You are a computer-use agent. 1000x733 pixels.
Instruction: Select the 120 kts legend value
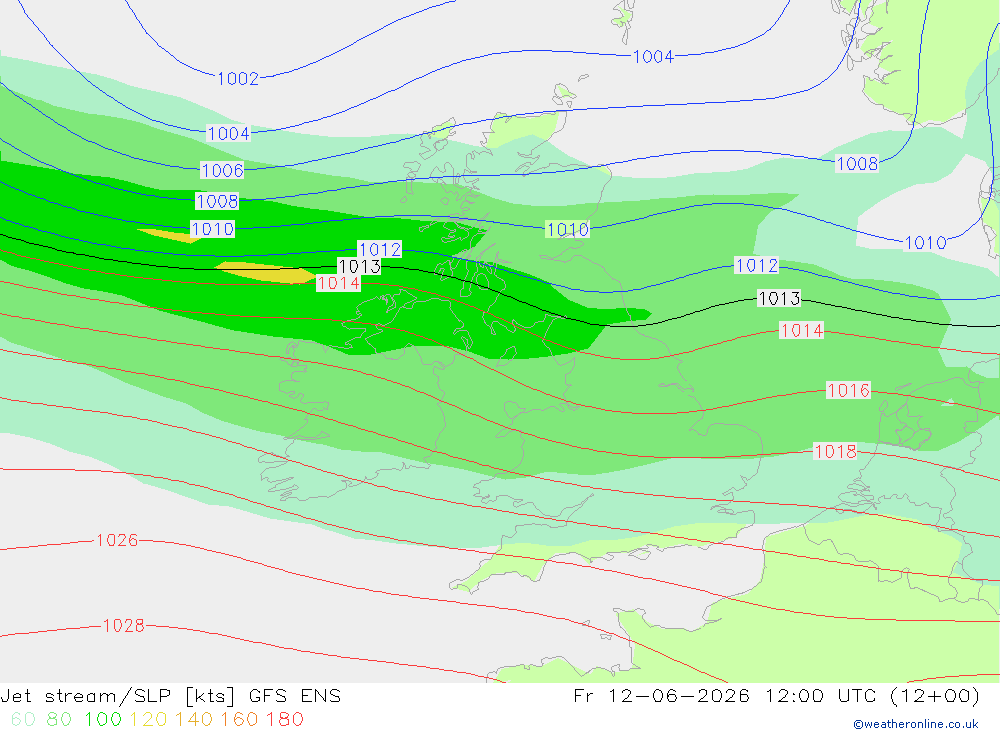pos(149,719)
